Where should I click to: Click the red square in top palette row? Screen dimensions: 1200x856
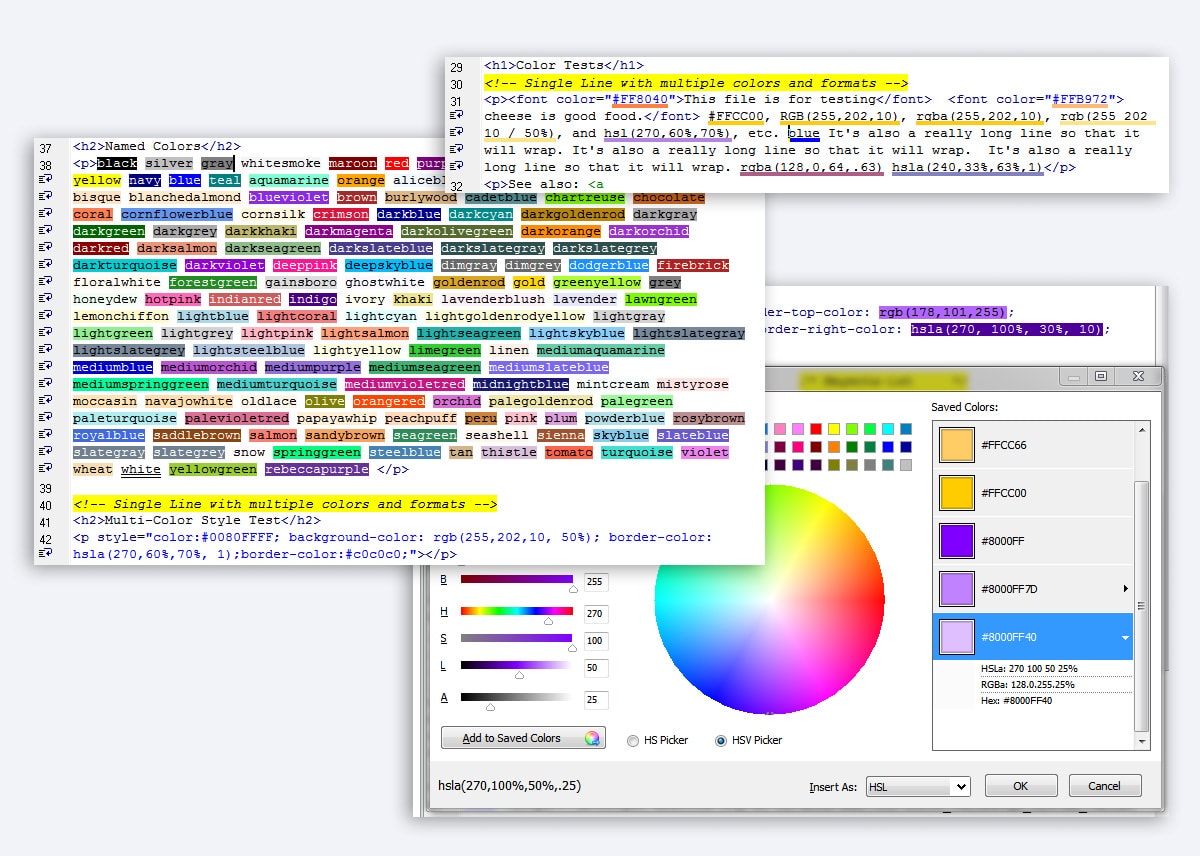point(816,429)
